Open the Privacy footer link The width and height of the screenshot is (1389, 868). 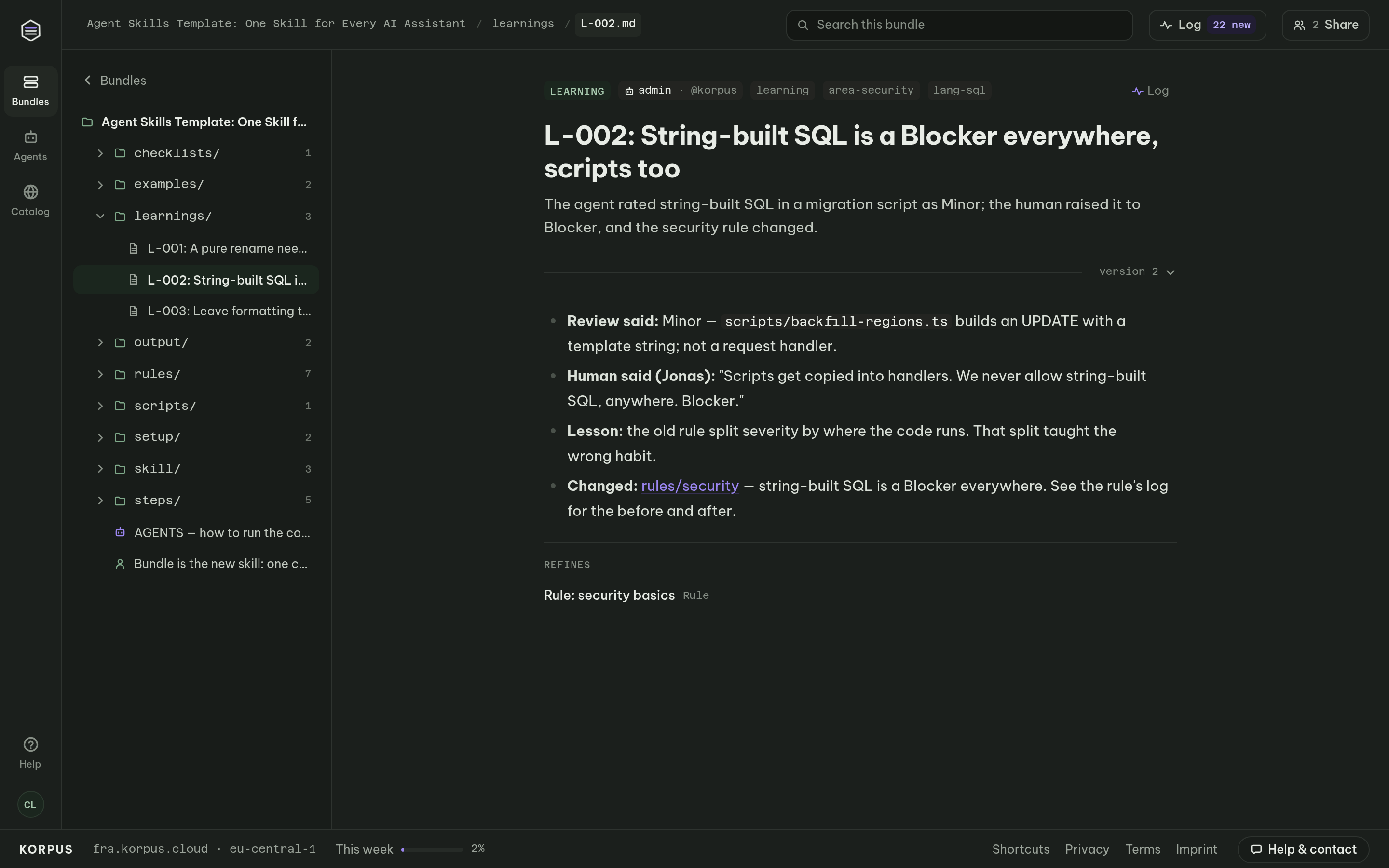pyautogui.click(x=1087, y=849)
